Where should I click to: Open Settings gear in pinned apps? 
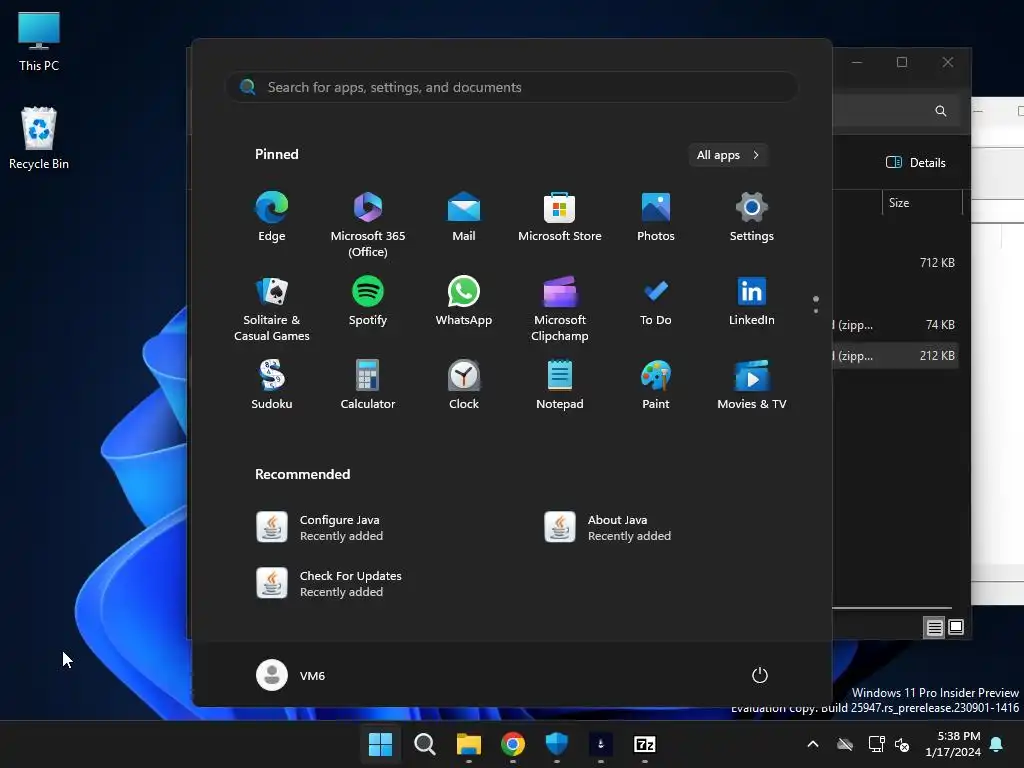(752, 217)
